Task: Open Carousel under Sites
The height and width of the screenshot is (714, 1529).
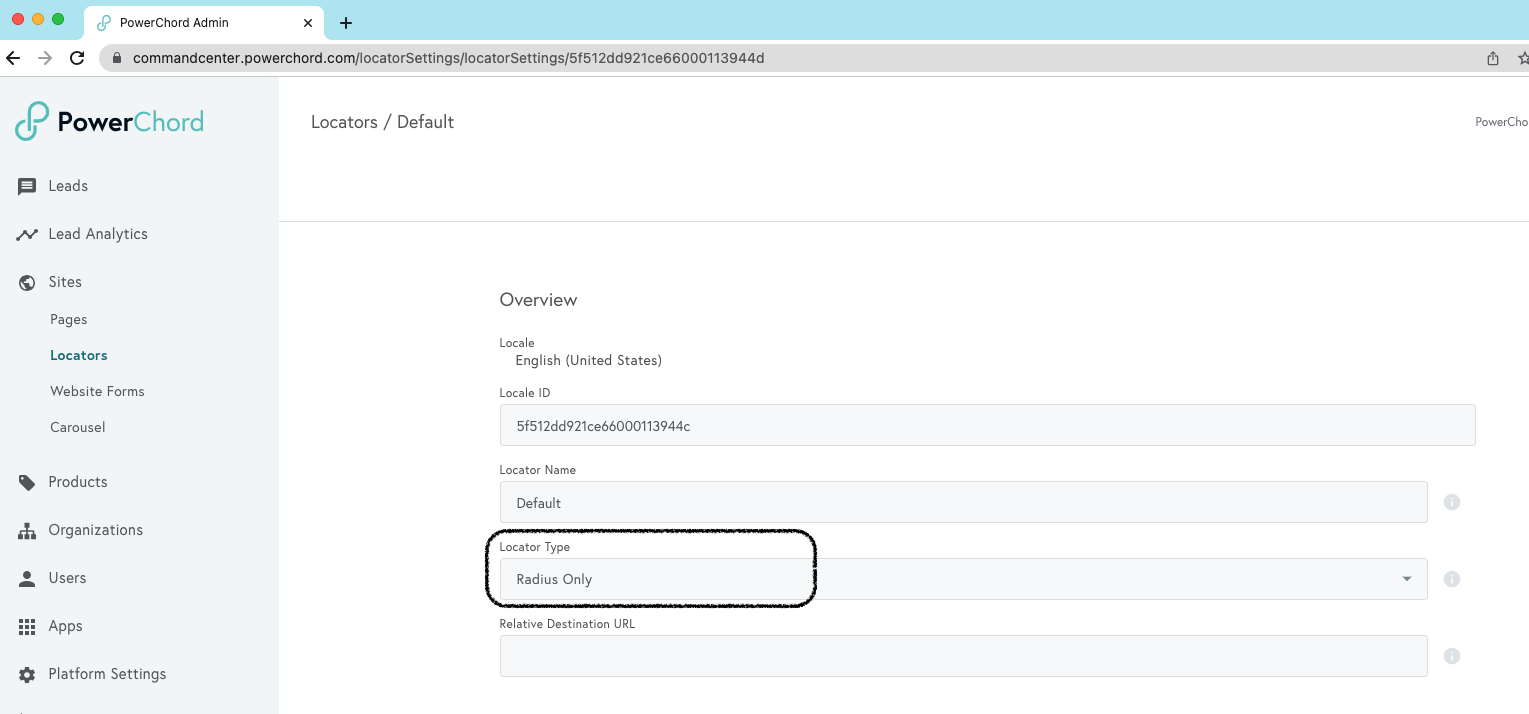Action: point(78,427)
